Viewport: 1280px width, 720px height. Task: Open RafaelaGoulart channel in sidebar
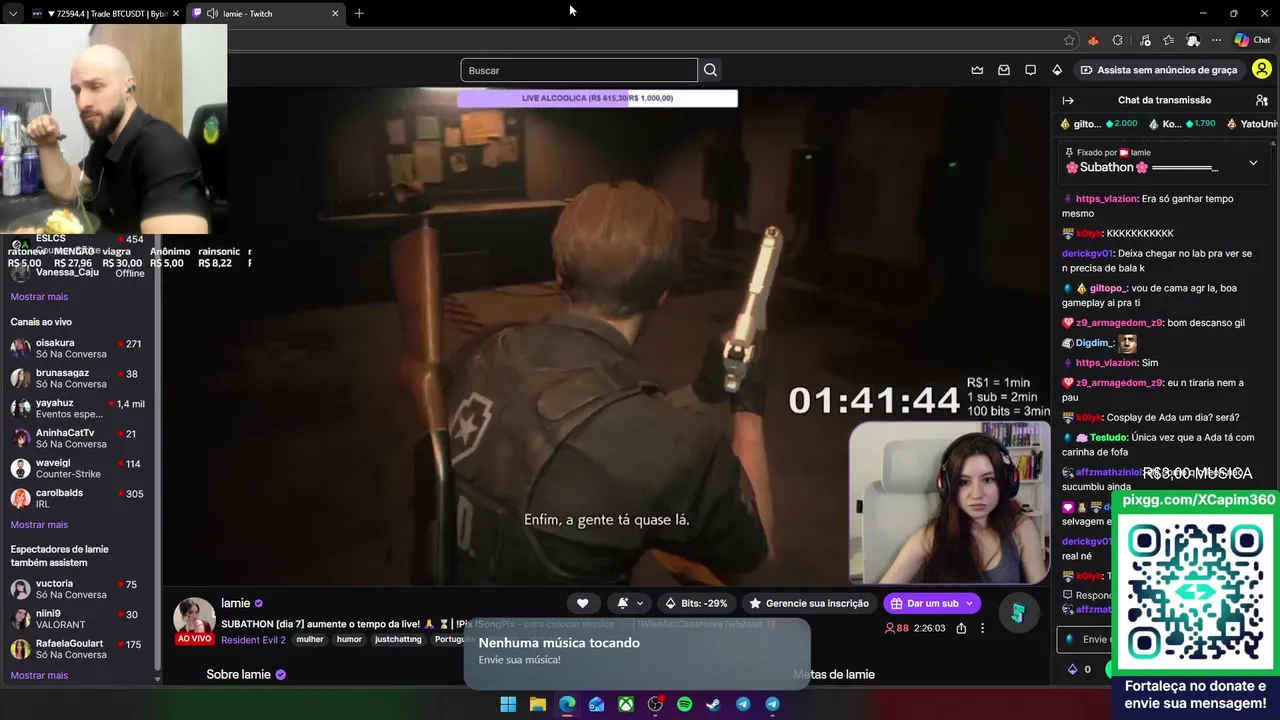80,649
